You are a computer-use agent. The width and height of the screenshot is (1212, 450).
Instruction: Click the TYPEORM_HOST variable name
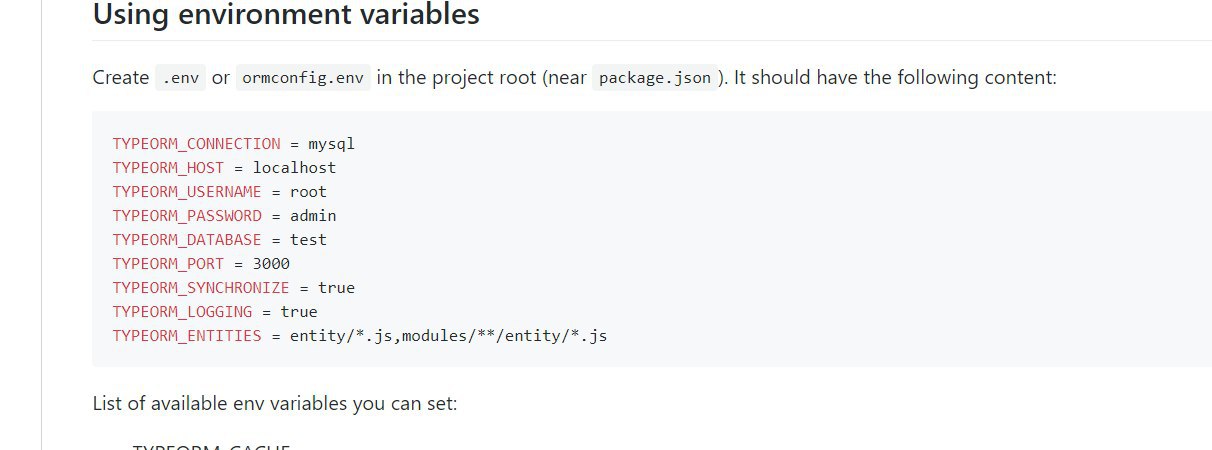[168, 168]
